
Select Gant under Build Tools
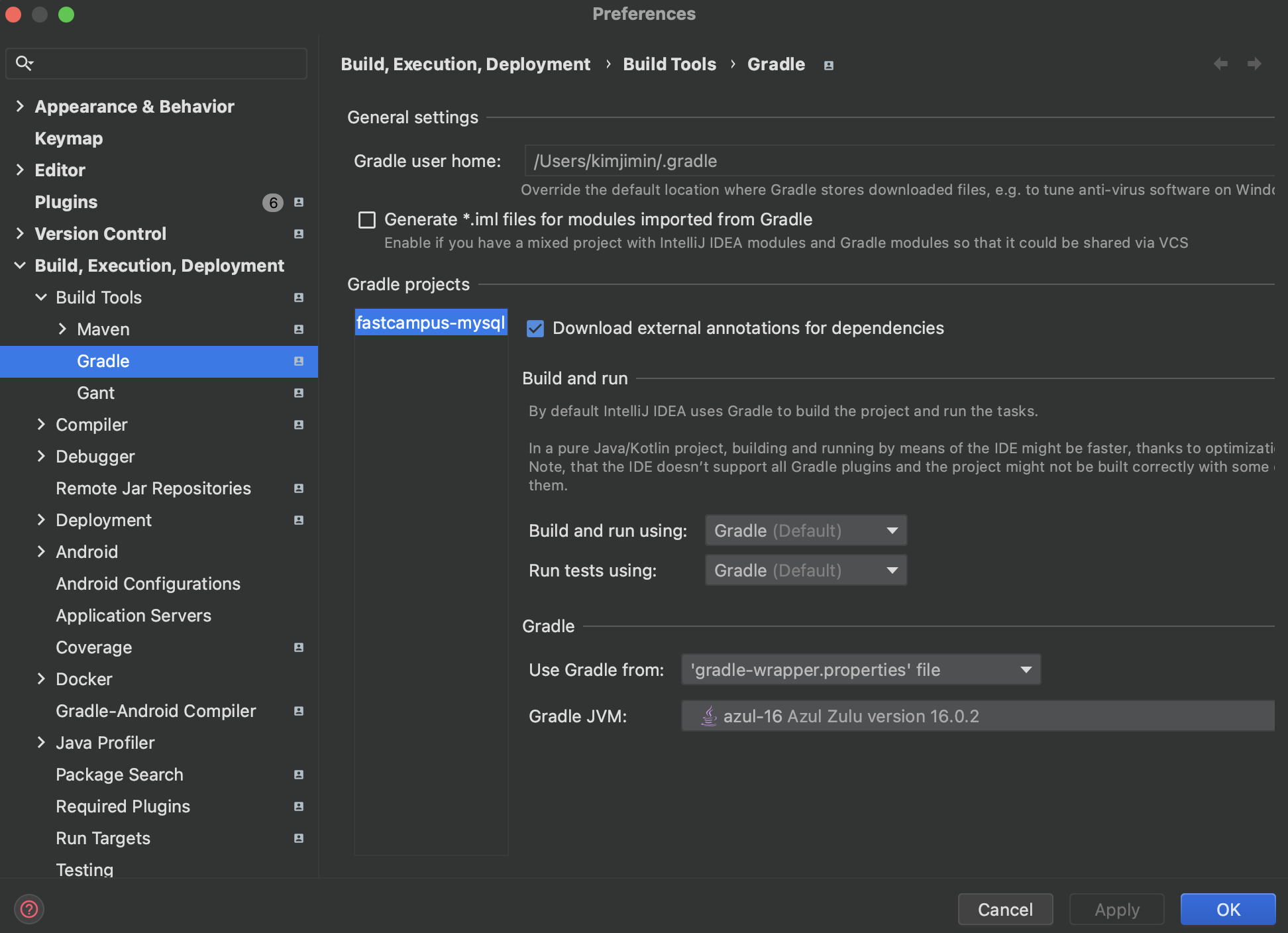tap(159, 393)
